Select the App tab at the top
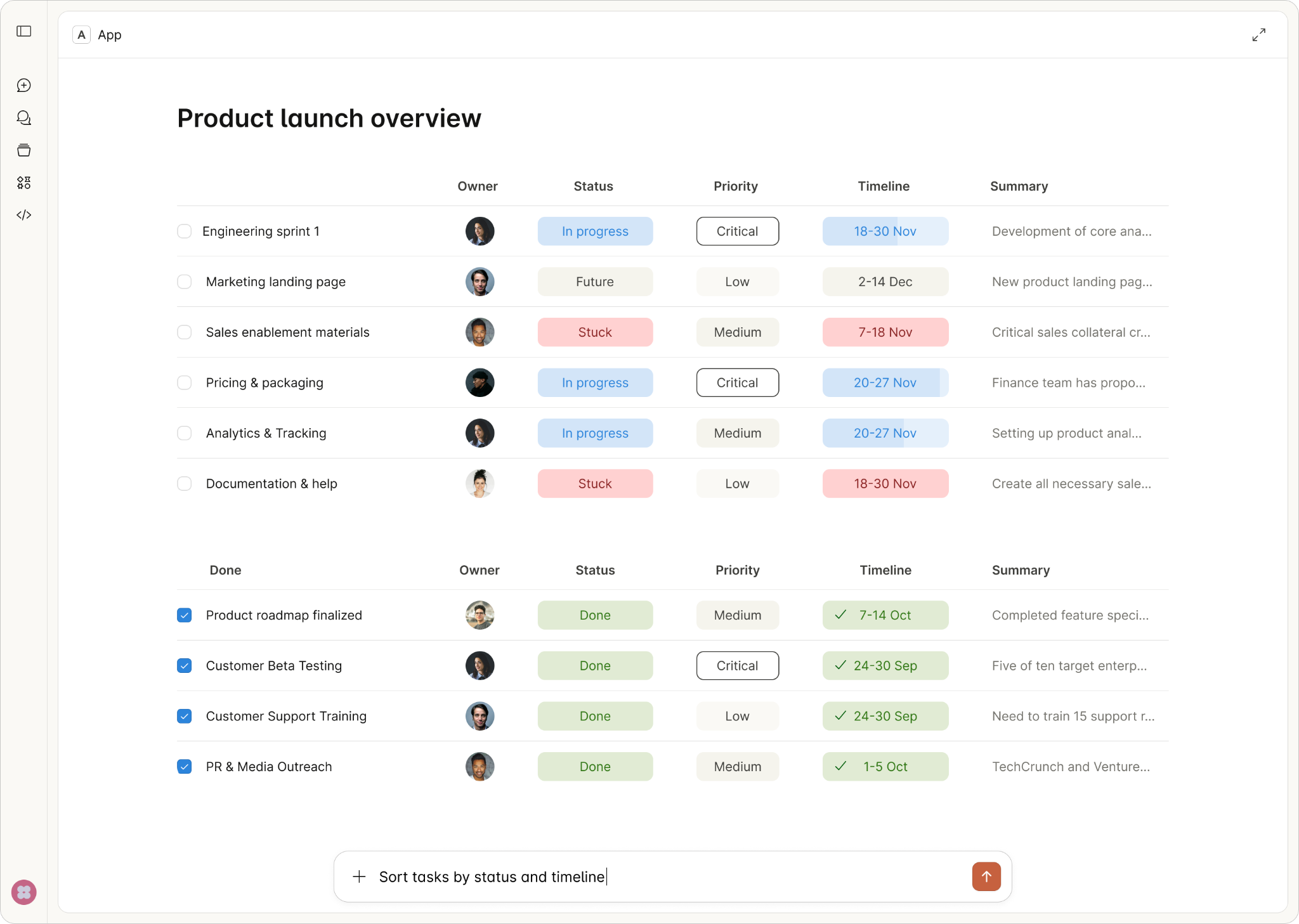Image resolution: width=1299 pixels, height=924 pixels. 97,35
